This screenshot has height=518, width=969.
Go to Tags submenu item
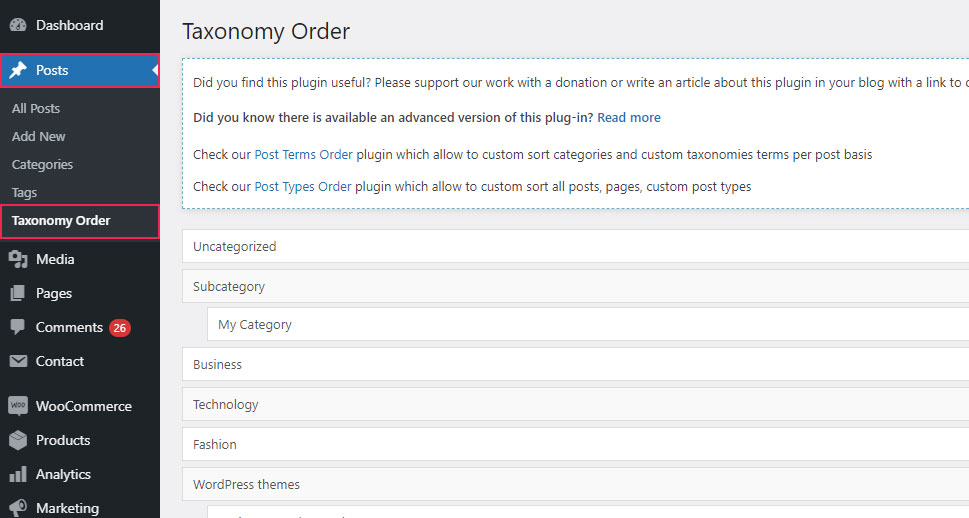click(x=24, y=192)
